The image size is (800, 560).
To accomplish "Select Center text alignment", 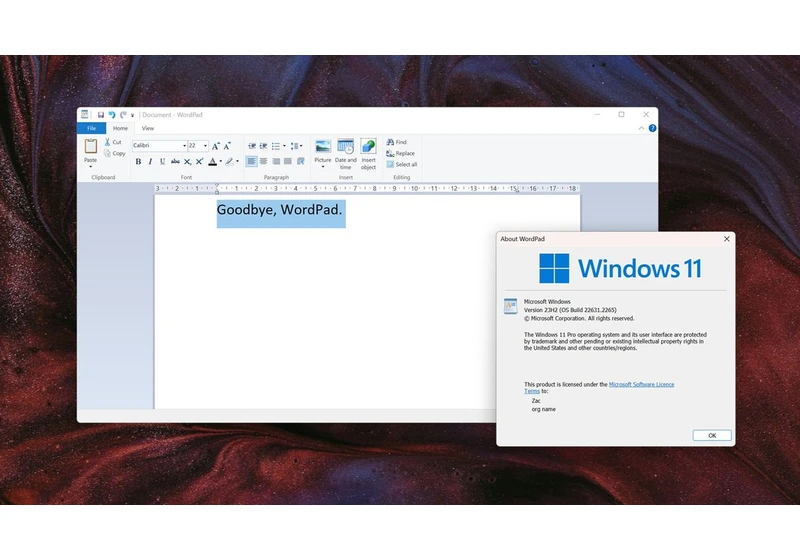I will pyautogui.click(x=264, y=162).
